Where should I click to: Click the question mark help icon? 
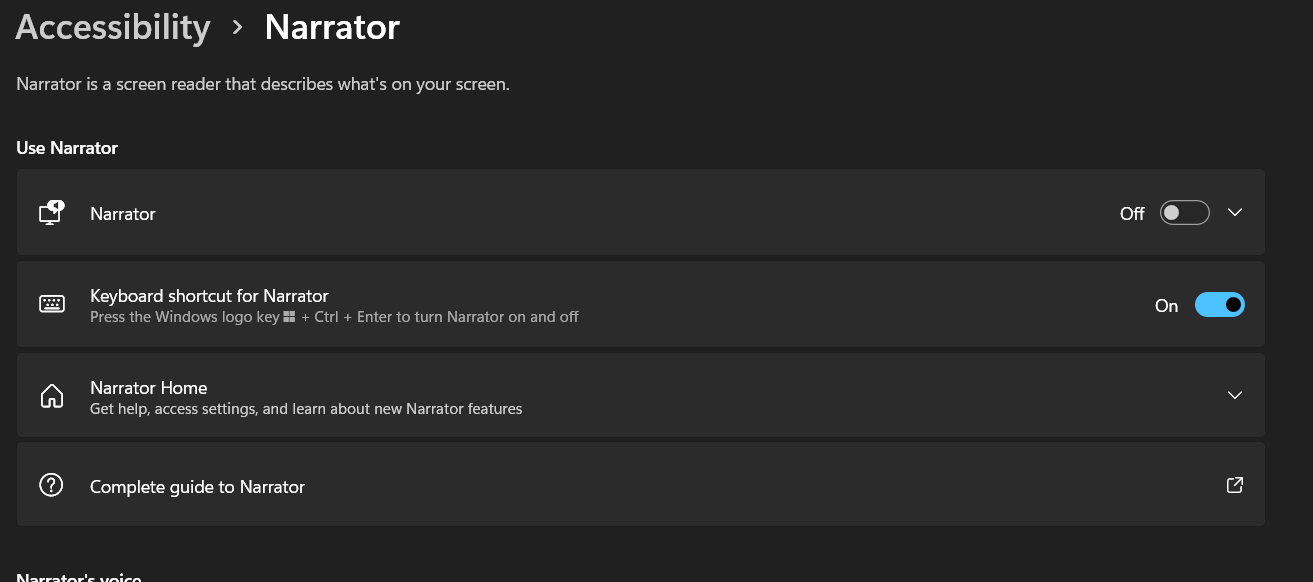(51, 485)
